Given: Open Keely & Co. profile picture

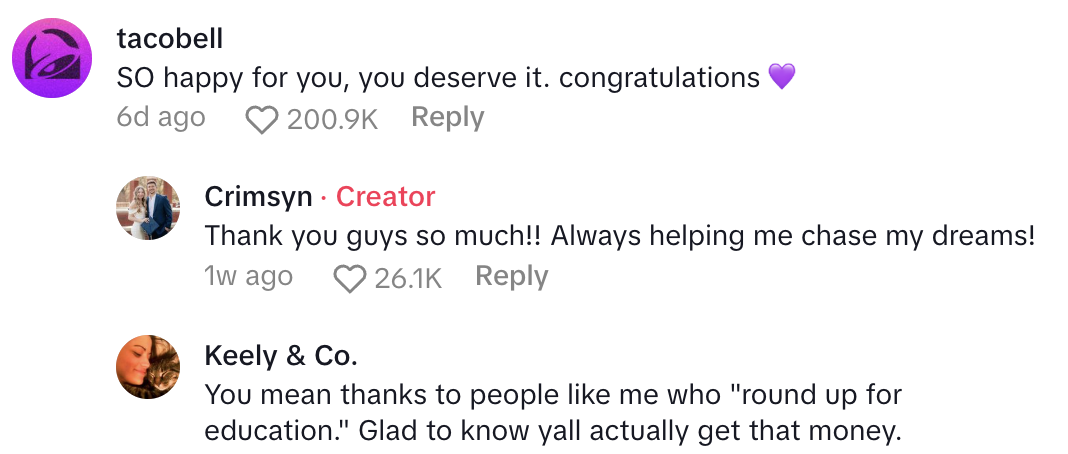Looking at the screenshot, I should pos(149,366).
